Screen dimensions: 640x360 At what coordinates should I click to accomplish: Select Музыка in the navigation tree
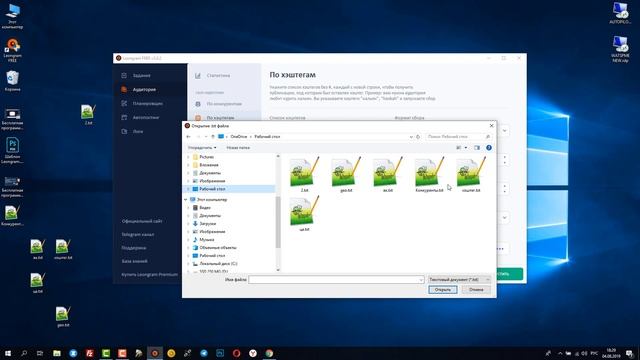207,240
